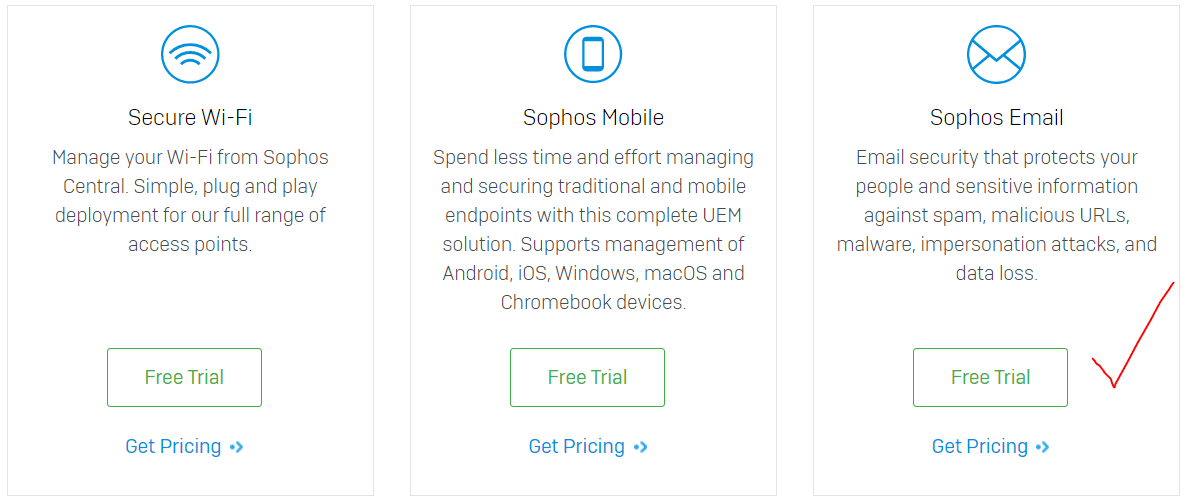Click the Secure Wi-Fi signal icon
Viewport: 1190px width, 504px height.
pos(190,54)
